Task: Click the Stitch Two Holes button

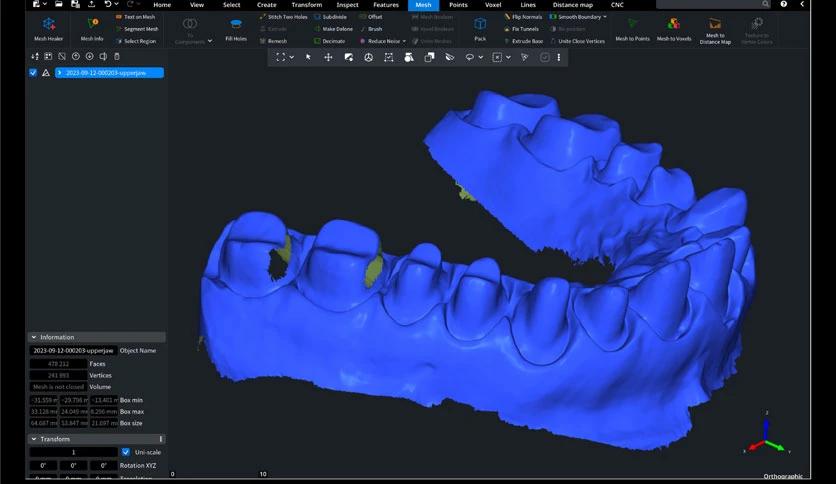Action: coord(284,17)
